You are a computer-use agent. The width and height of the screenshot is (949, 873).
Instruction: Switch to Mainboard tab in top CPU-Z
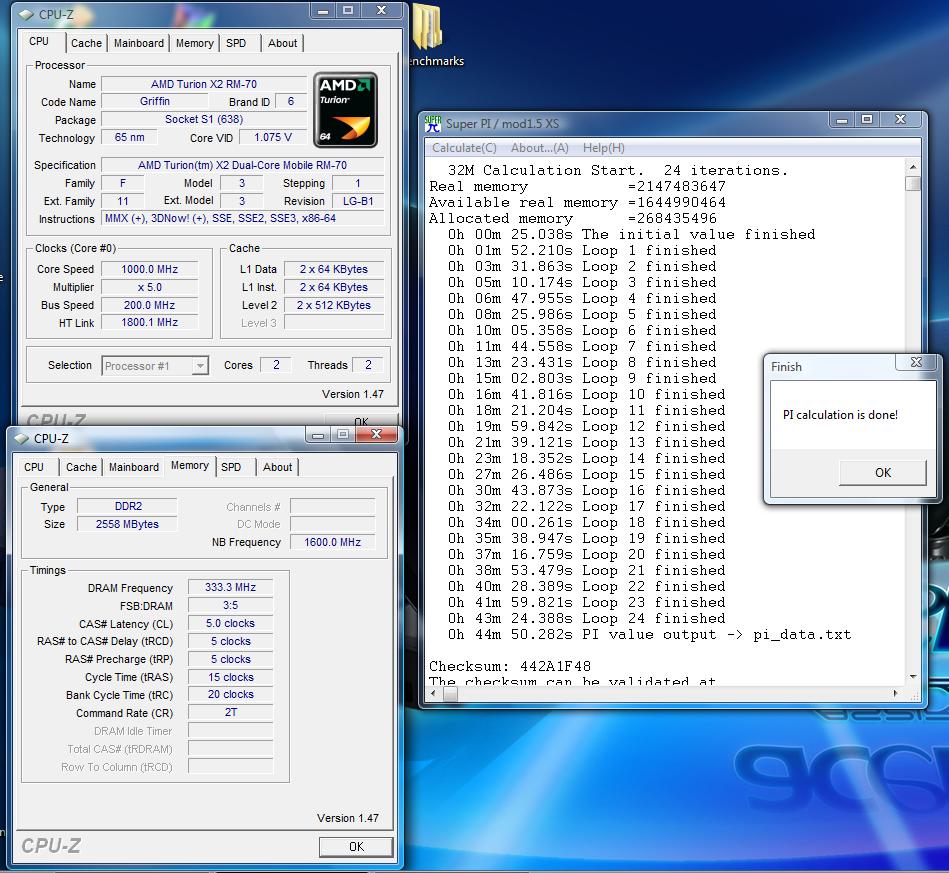pos(139,43)
